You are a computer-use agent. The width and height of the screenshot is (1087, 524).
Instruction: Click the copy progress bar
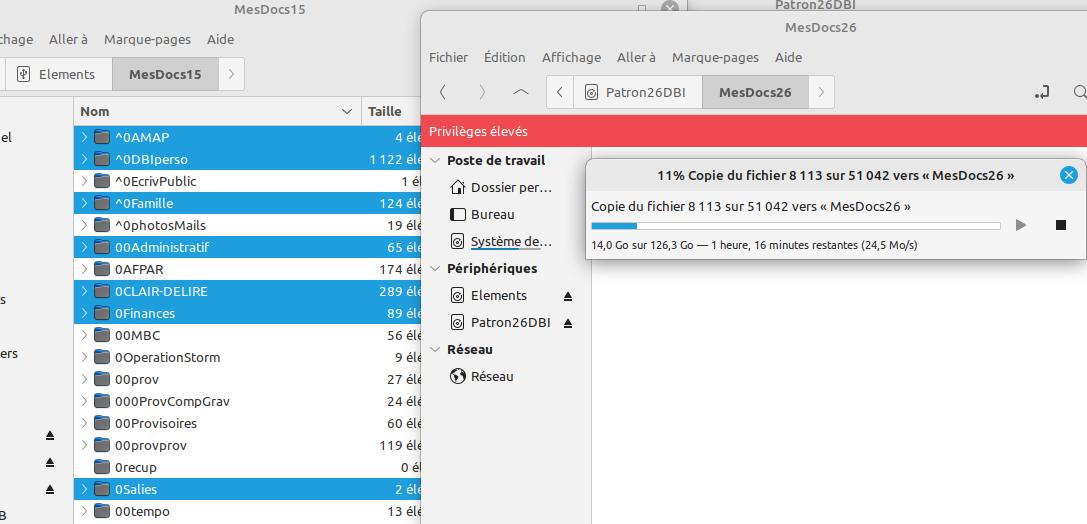(x=795, y=226)
